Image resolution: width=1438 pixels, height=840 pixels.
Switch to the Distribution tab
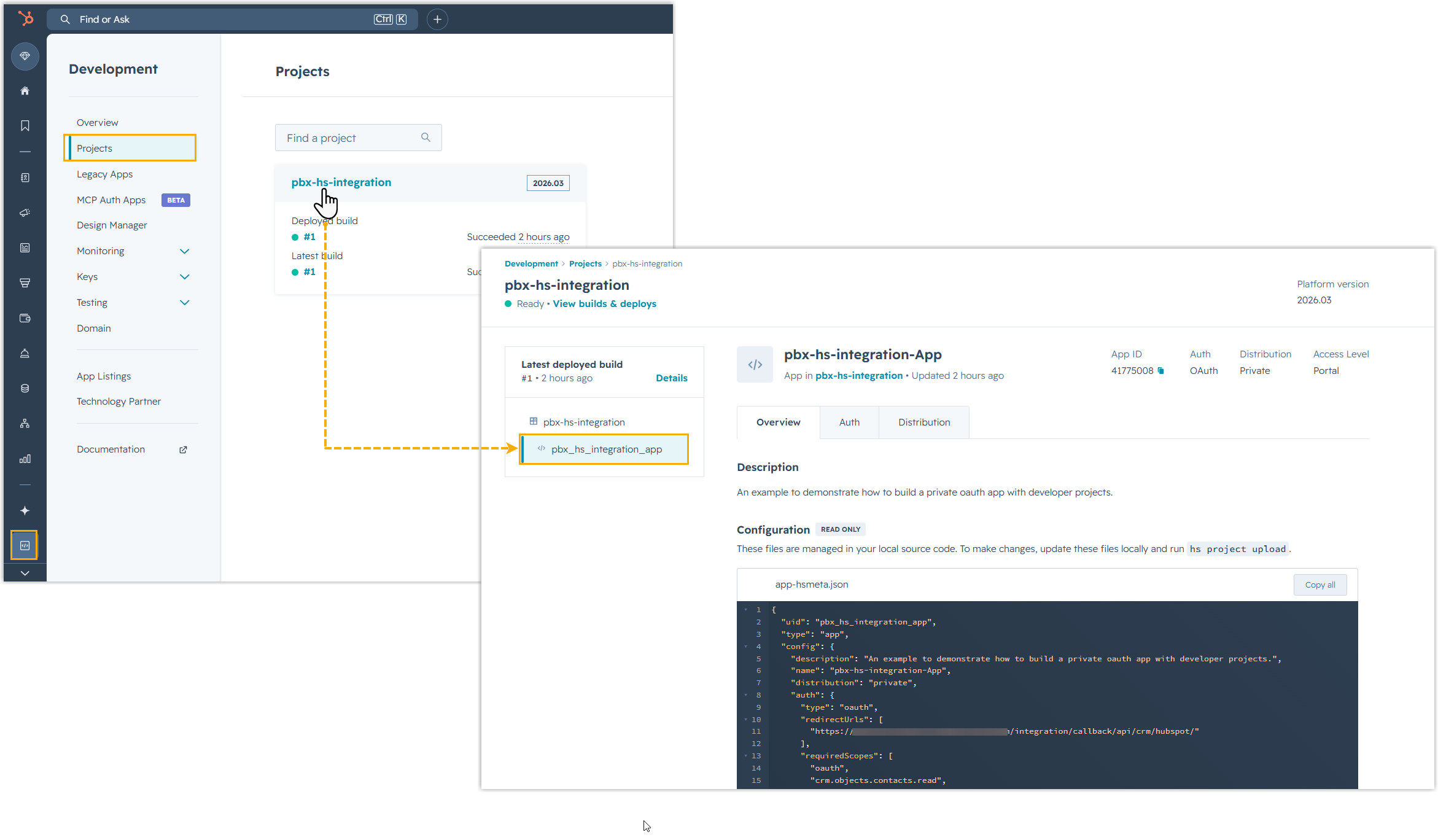pos(924,422)
